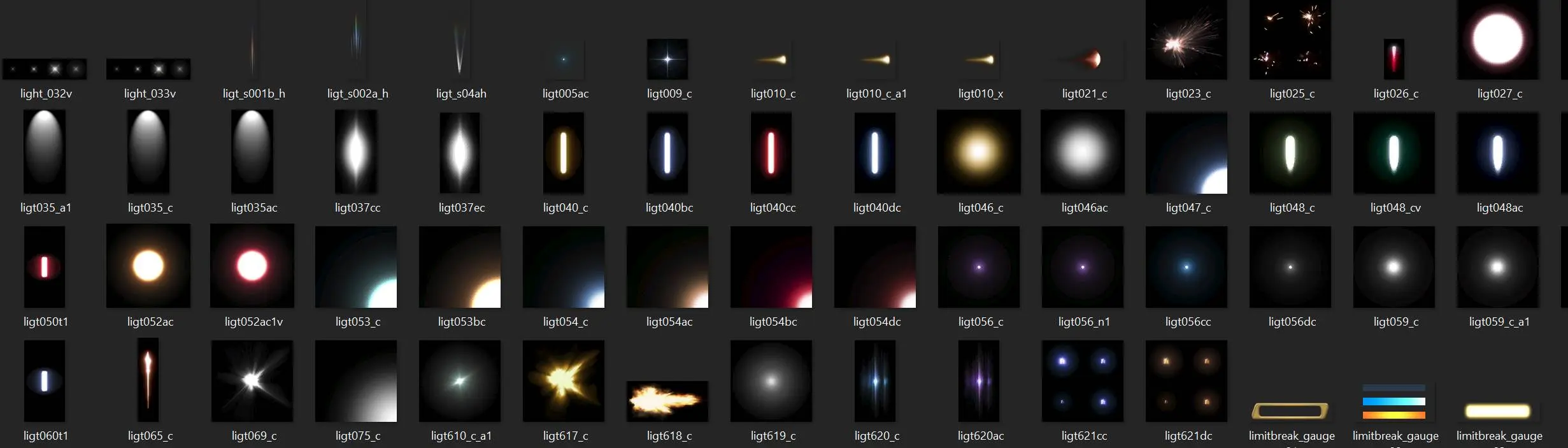The width and height of the screenshot is (1568, 448).
Task: Select the ligt026_c red streak thumbnail
Action: coord(1394,59)
